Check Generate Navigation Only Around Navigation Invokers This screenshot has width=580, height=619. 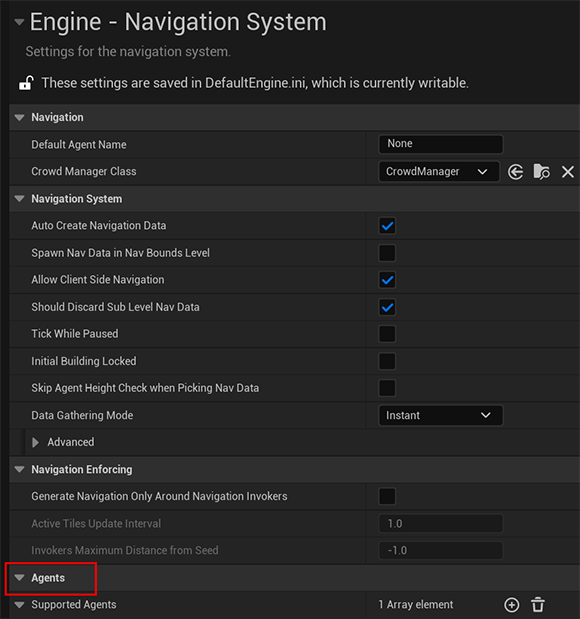(387, 497)
